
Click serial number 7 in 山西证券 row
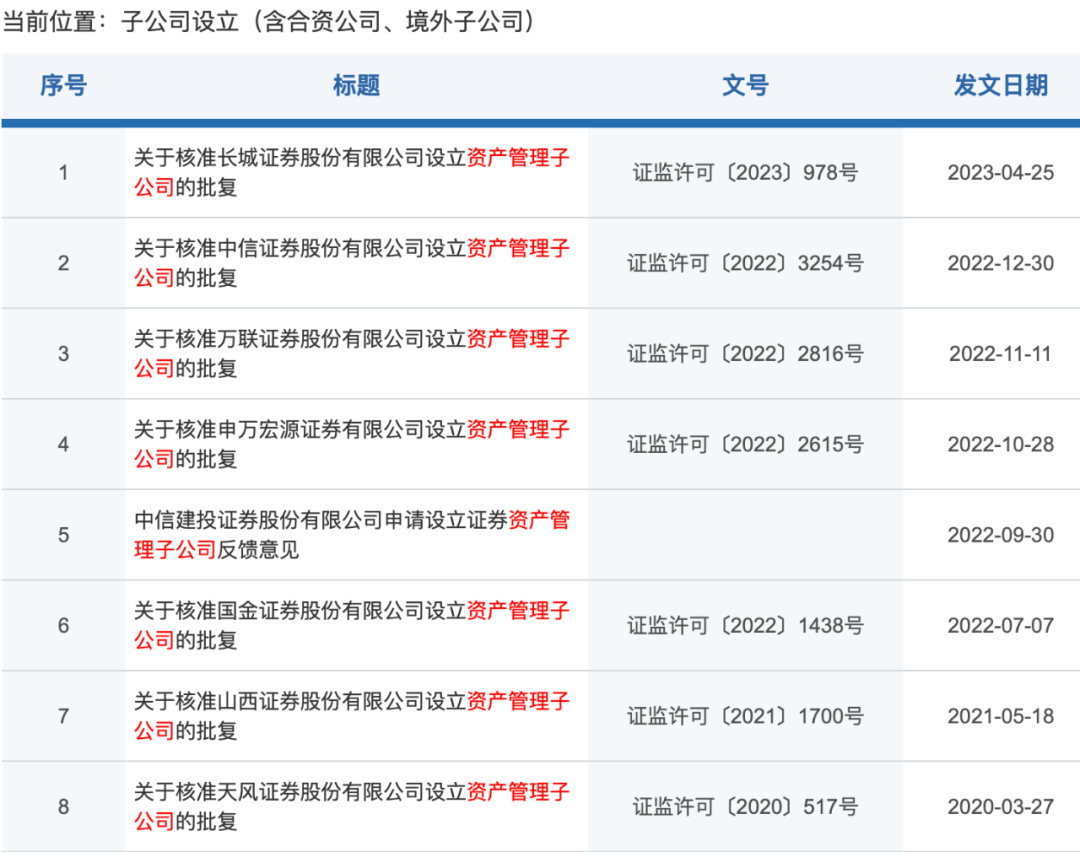[63, 716]
